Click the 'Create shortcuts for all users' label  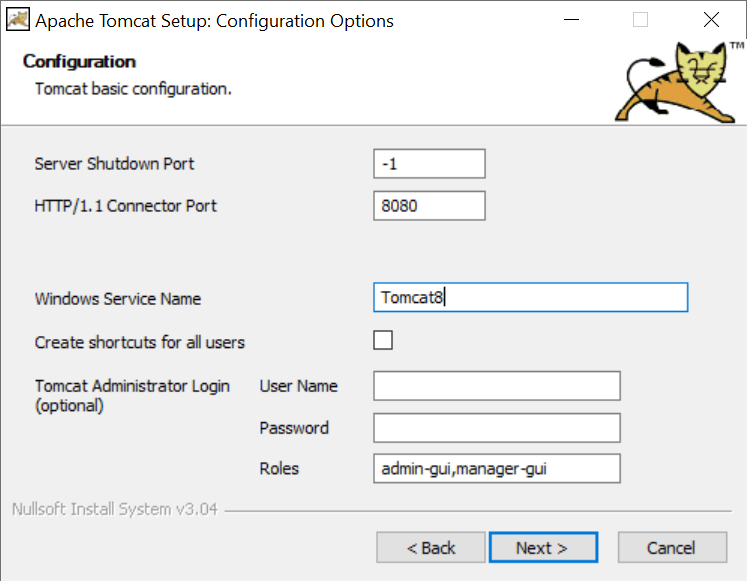(x=140, y=342)
